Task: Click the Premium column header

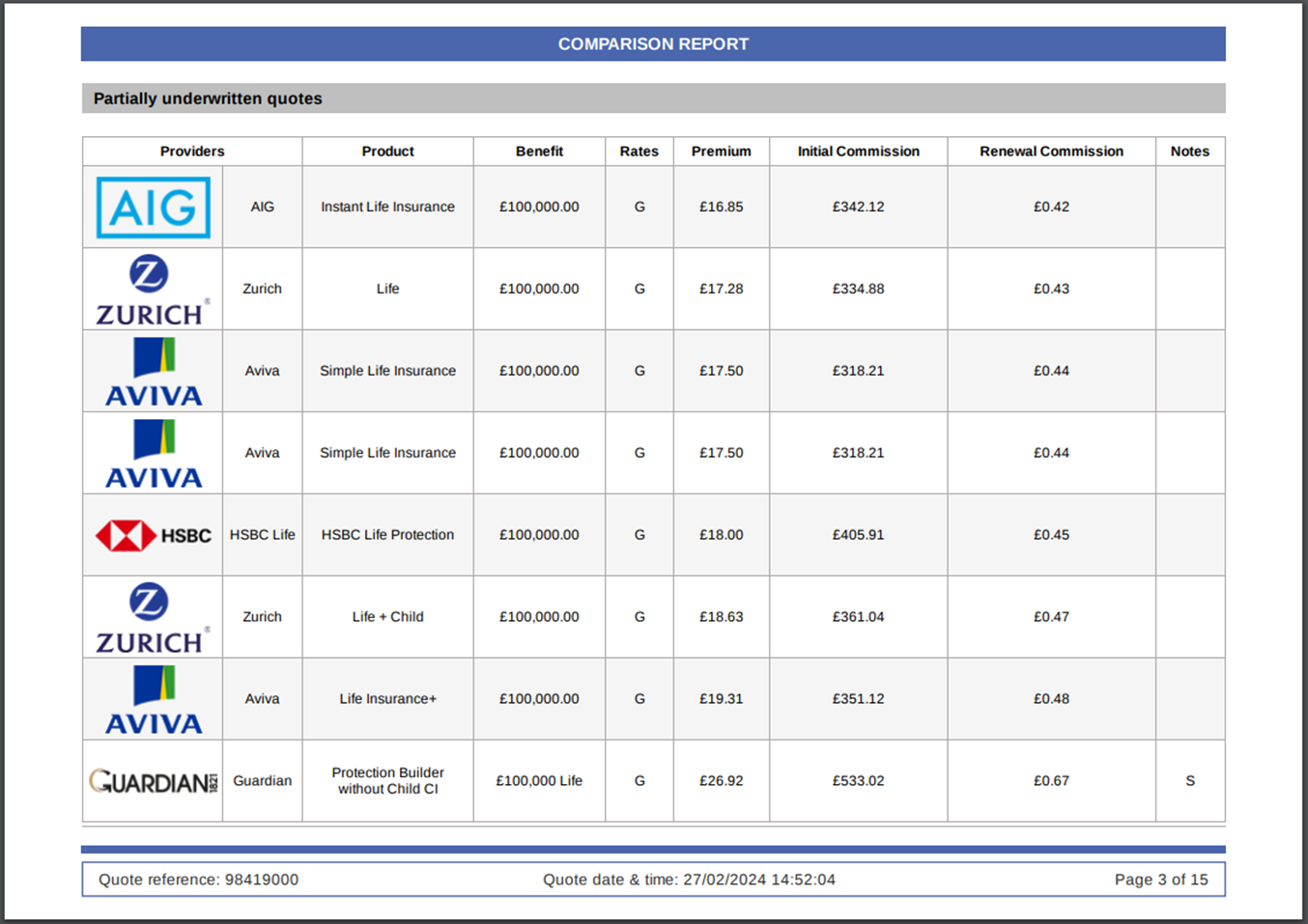Action: coord(722,152)
